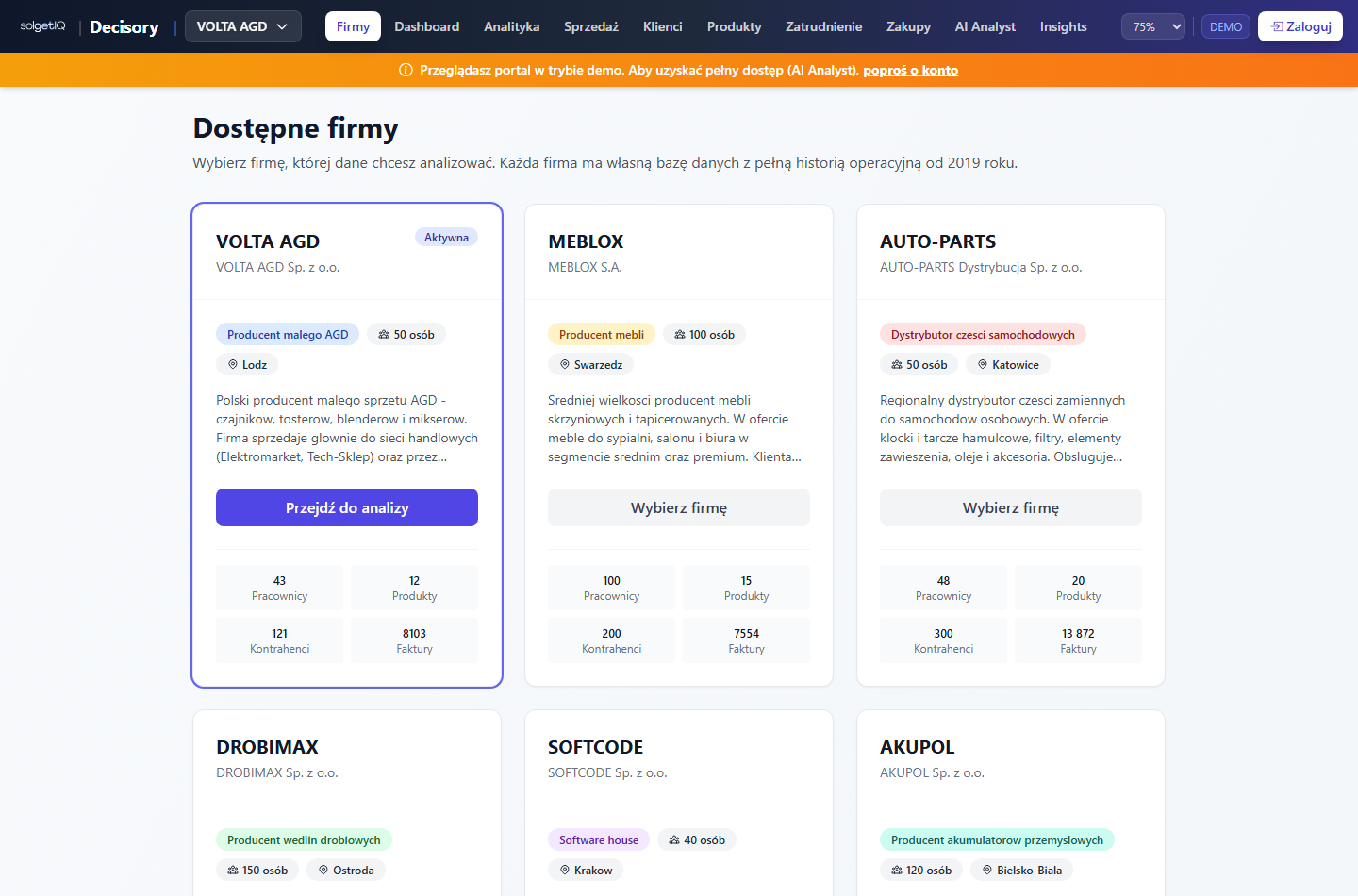Open the Dashboard tab
1358x896 pixels.
click(x=427, y=26)
